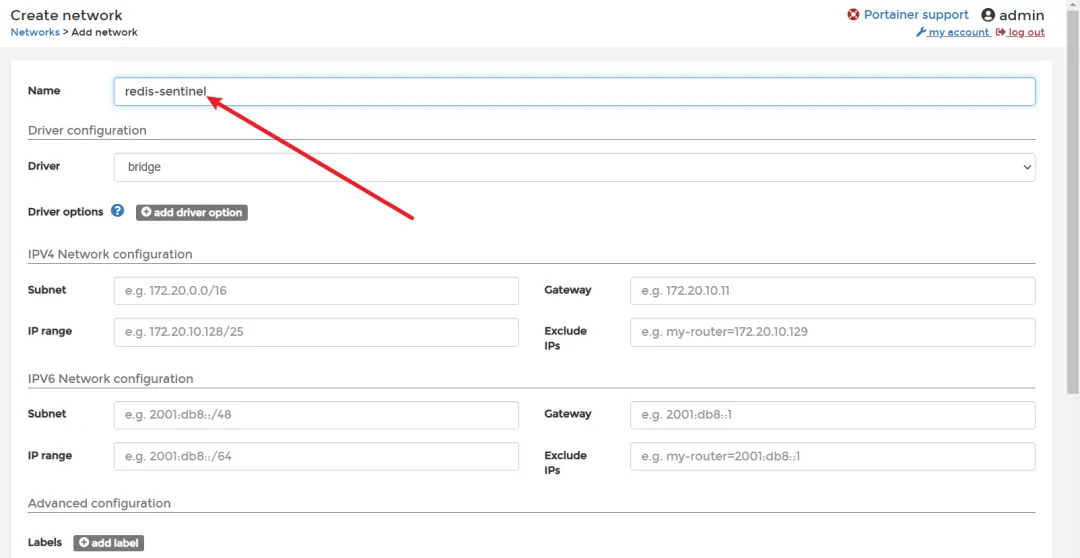The height and width of the screenshot is (558, 1080).
Task: Click the add driver option button
Action: pos(191,212)
